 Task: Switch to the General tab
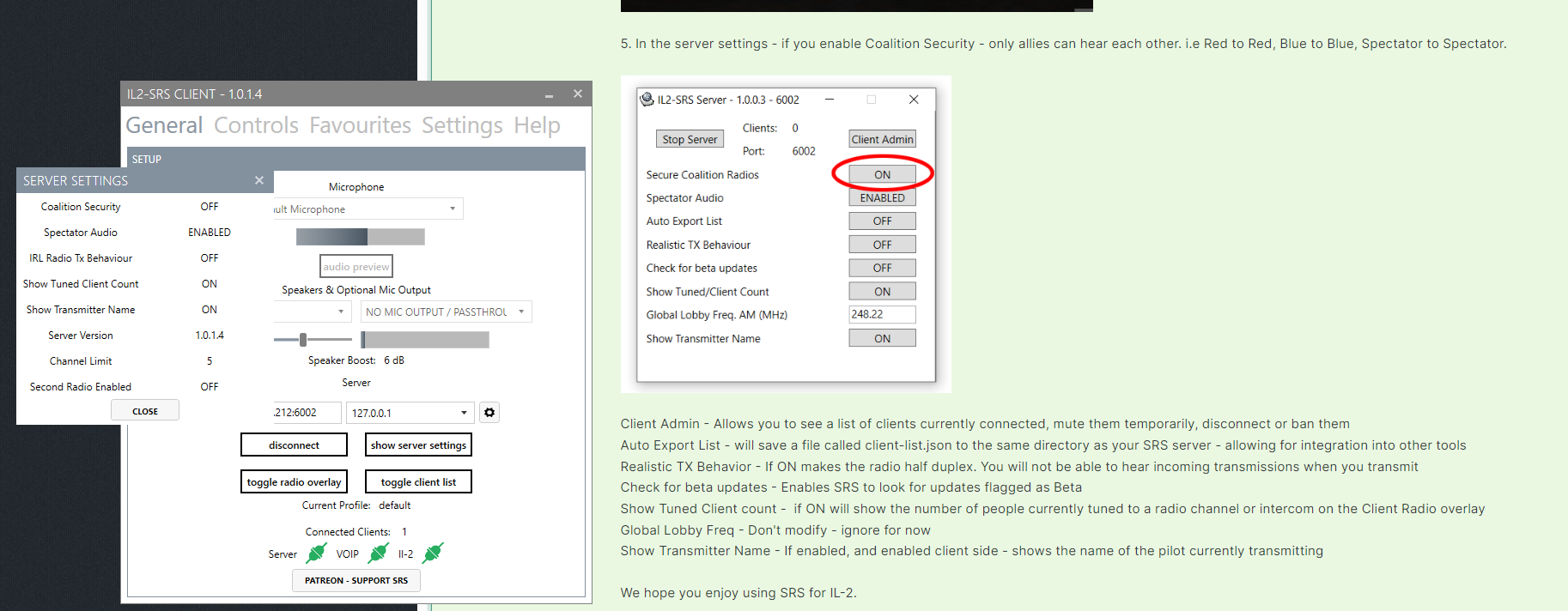tap(164, 125)
